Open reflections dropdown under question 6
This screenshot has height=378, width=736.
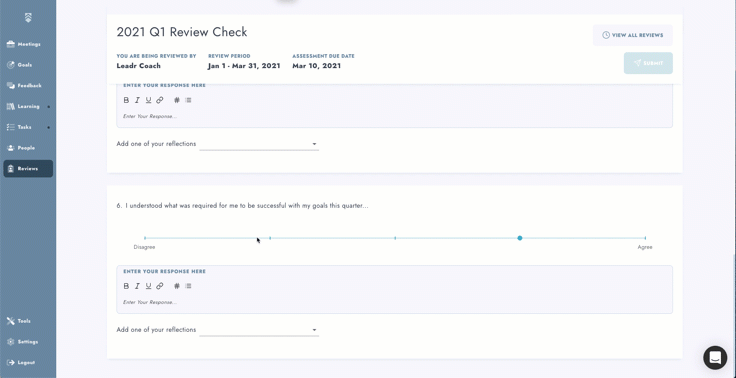[x=259, y=330]
